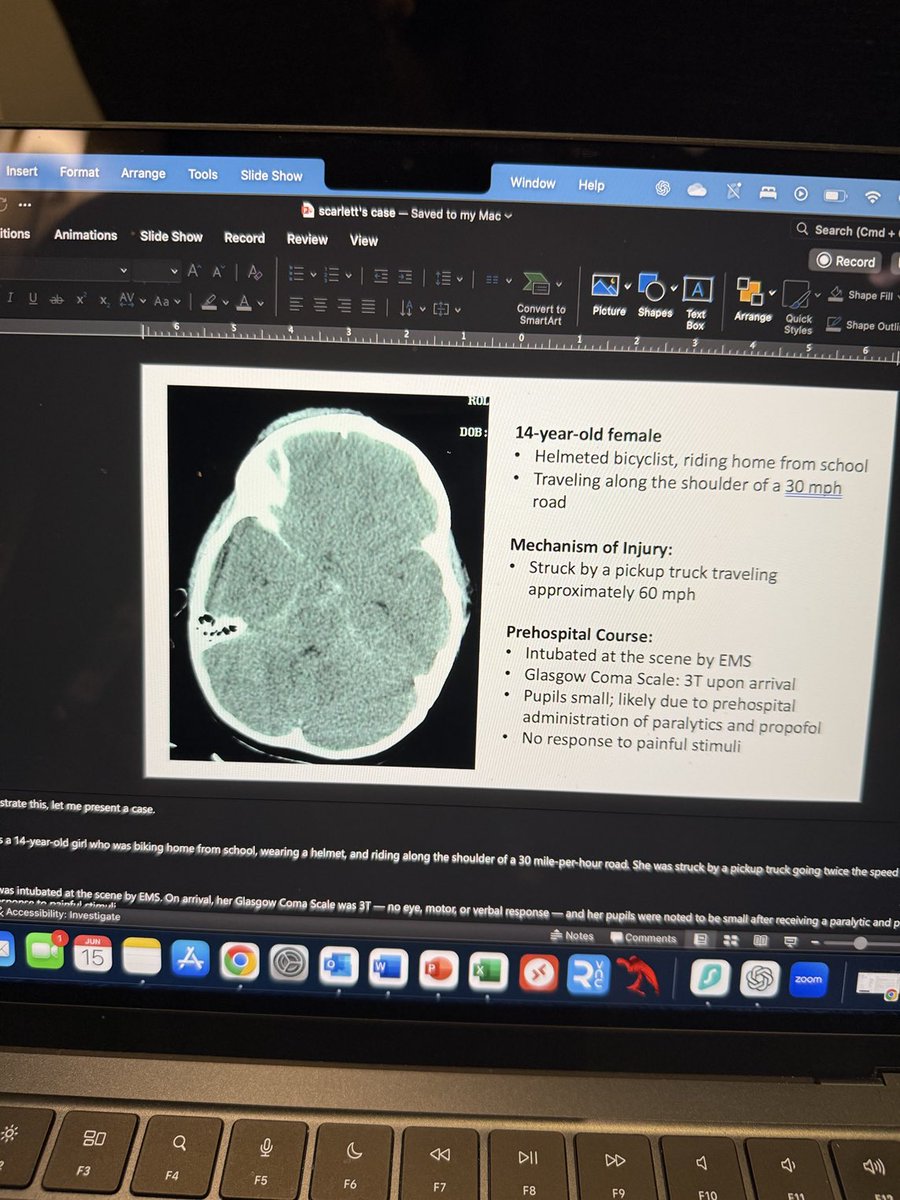The image size is (900, 1200).
Task: Increase the list indent level
Action: click(405, 276)
